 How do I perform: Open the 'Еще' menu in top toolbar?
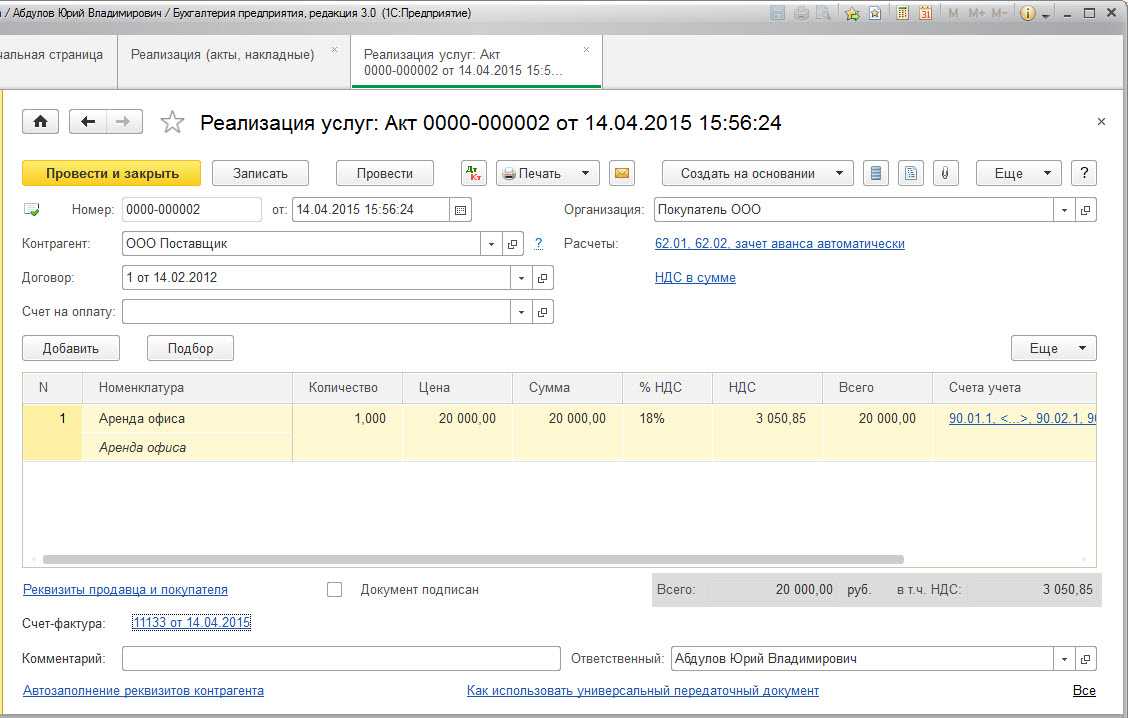tap(1018, 173)
